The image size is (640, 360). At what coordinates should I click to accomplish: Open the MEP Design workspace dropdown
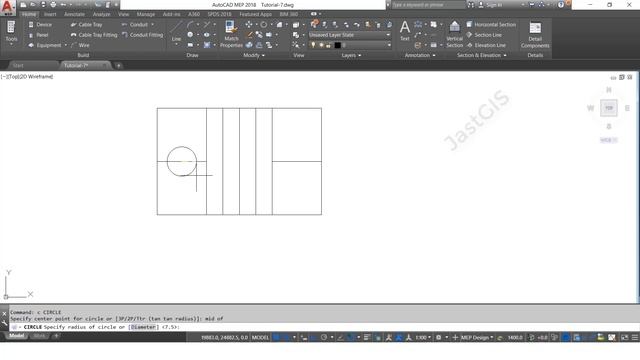tap(477, 337)
